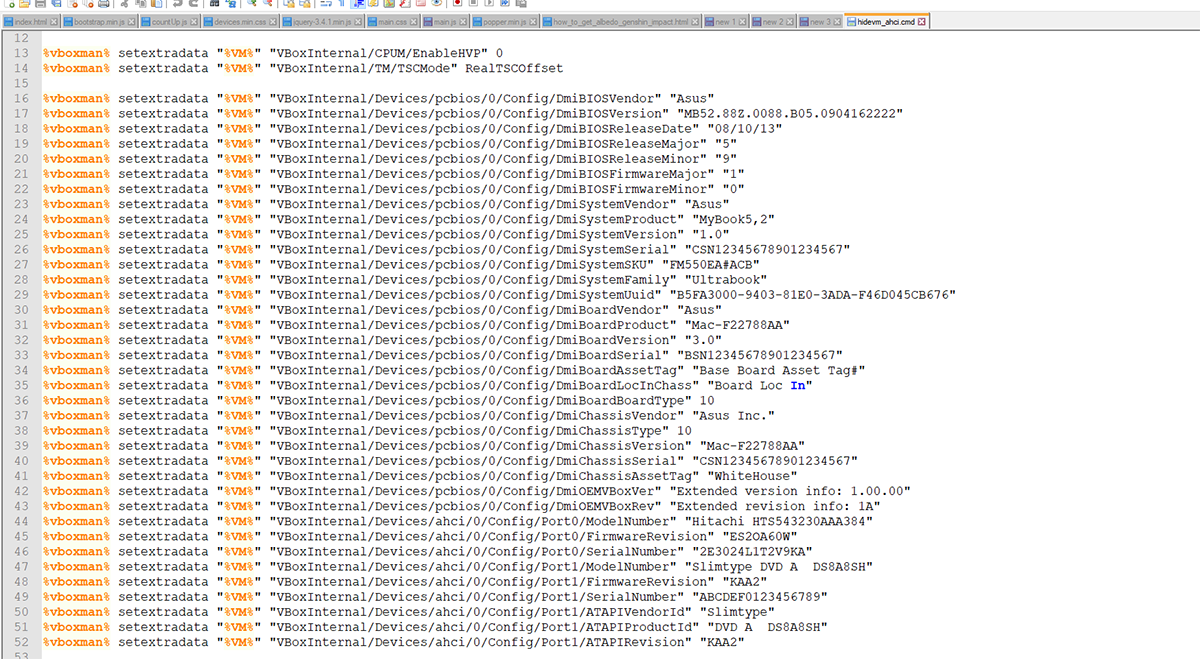Click line number 29 in the margin

[x=21, y=294]
